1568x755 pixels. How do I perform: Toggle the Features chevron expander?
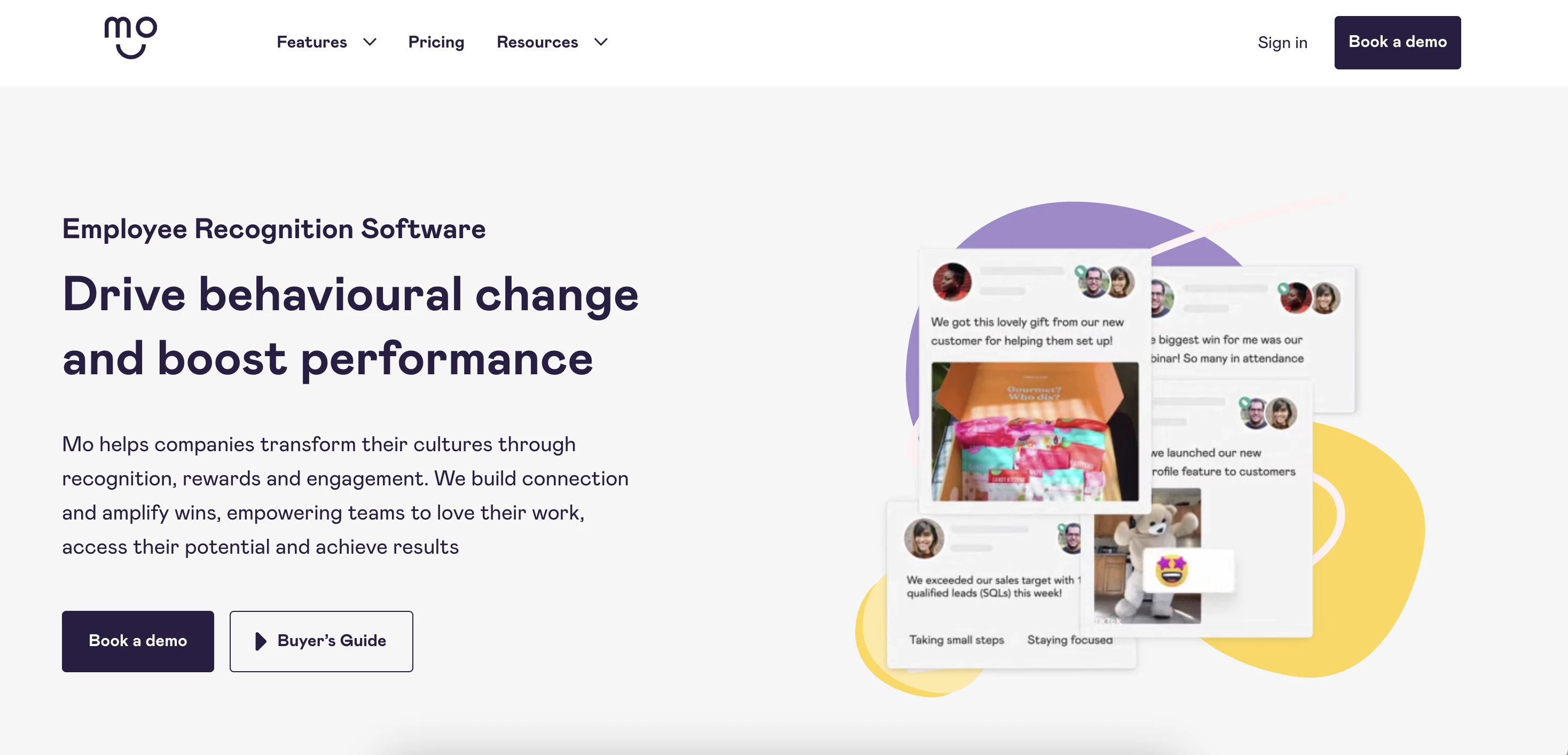(x=371, y=42)
